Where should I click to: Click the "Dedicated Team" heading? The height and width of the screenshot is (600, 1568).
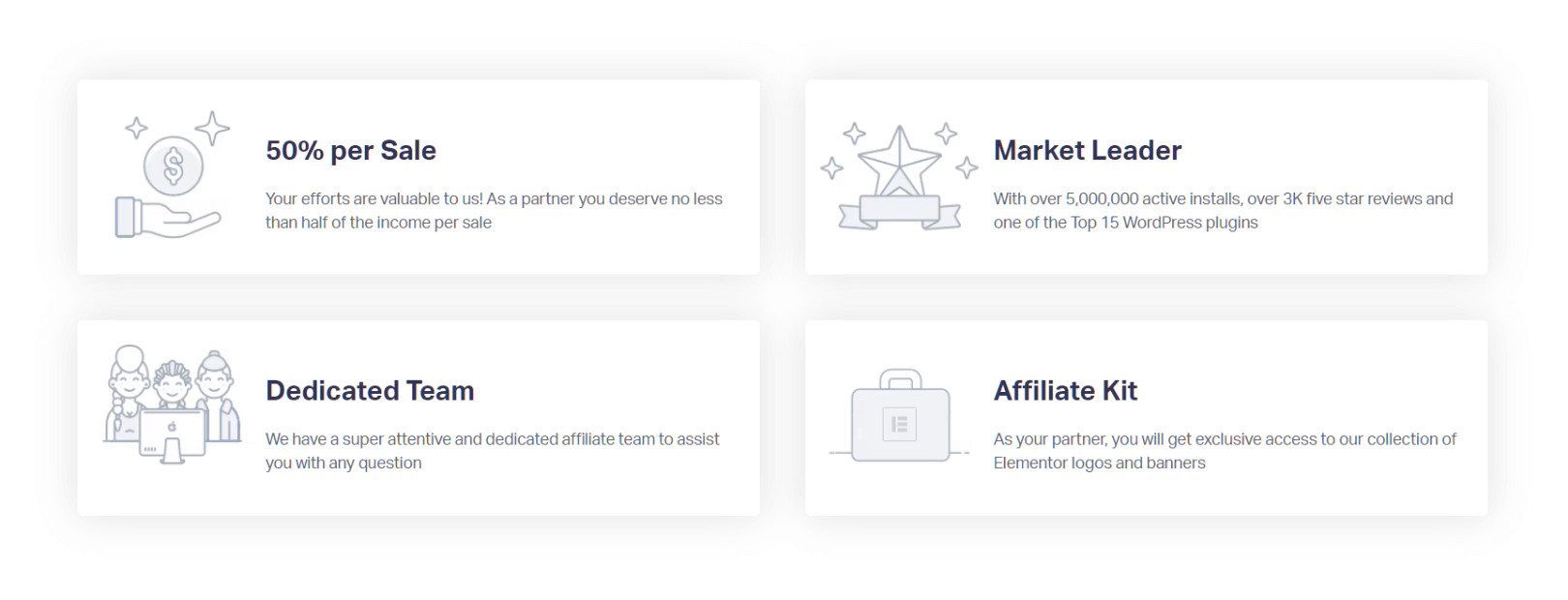tap(370, 390)
